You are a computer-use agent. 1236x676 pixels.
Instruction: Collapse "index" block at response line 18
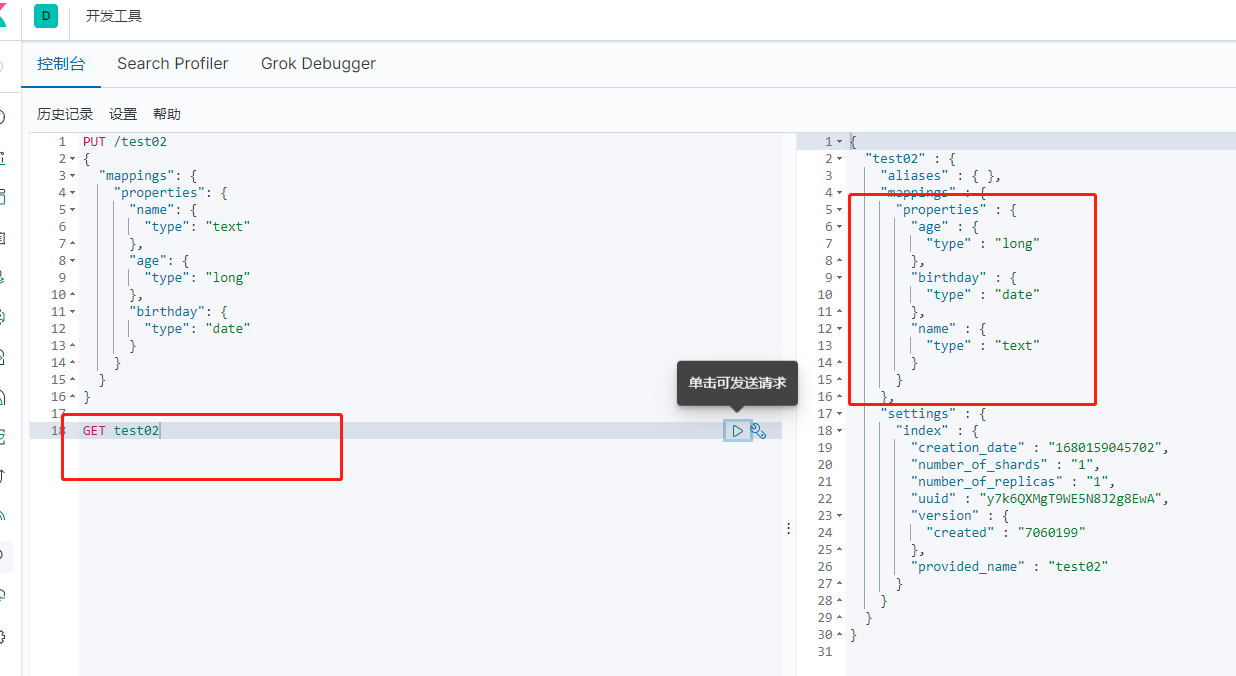839,431
